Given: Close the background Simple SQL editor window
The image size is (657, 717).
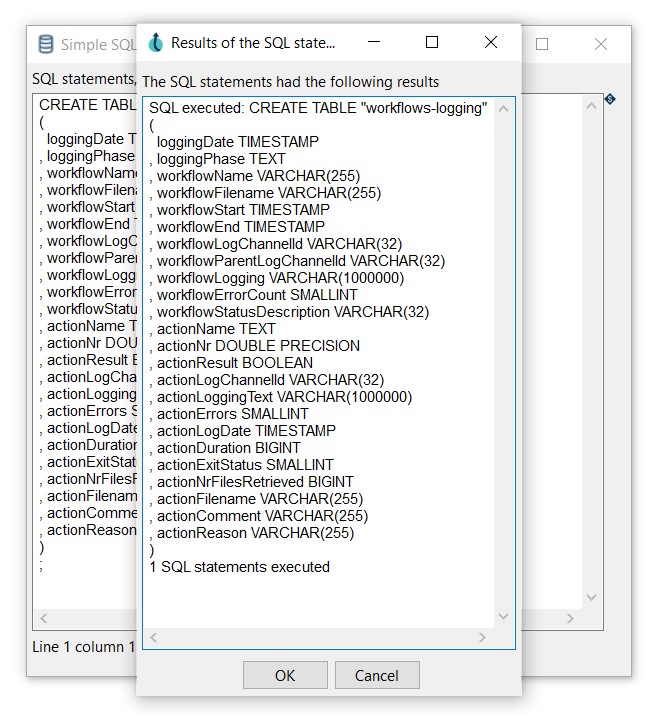Looking at the screenshot, I should tap(600, 45).
